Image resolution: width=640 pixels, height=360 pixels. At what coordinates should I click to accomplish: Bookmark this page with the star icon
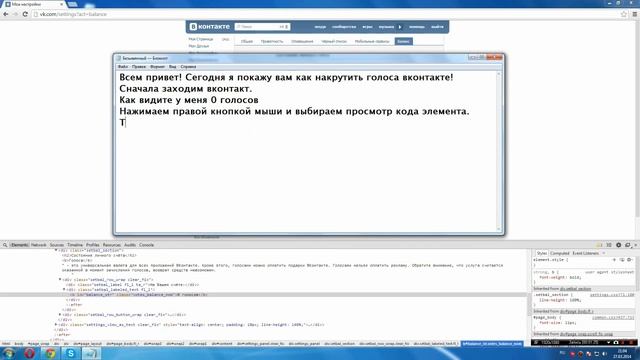click(624, 14)
